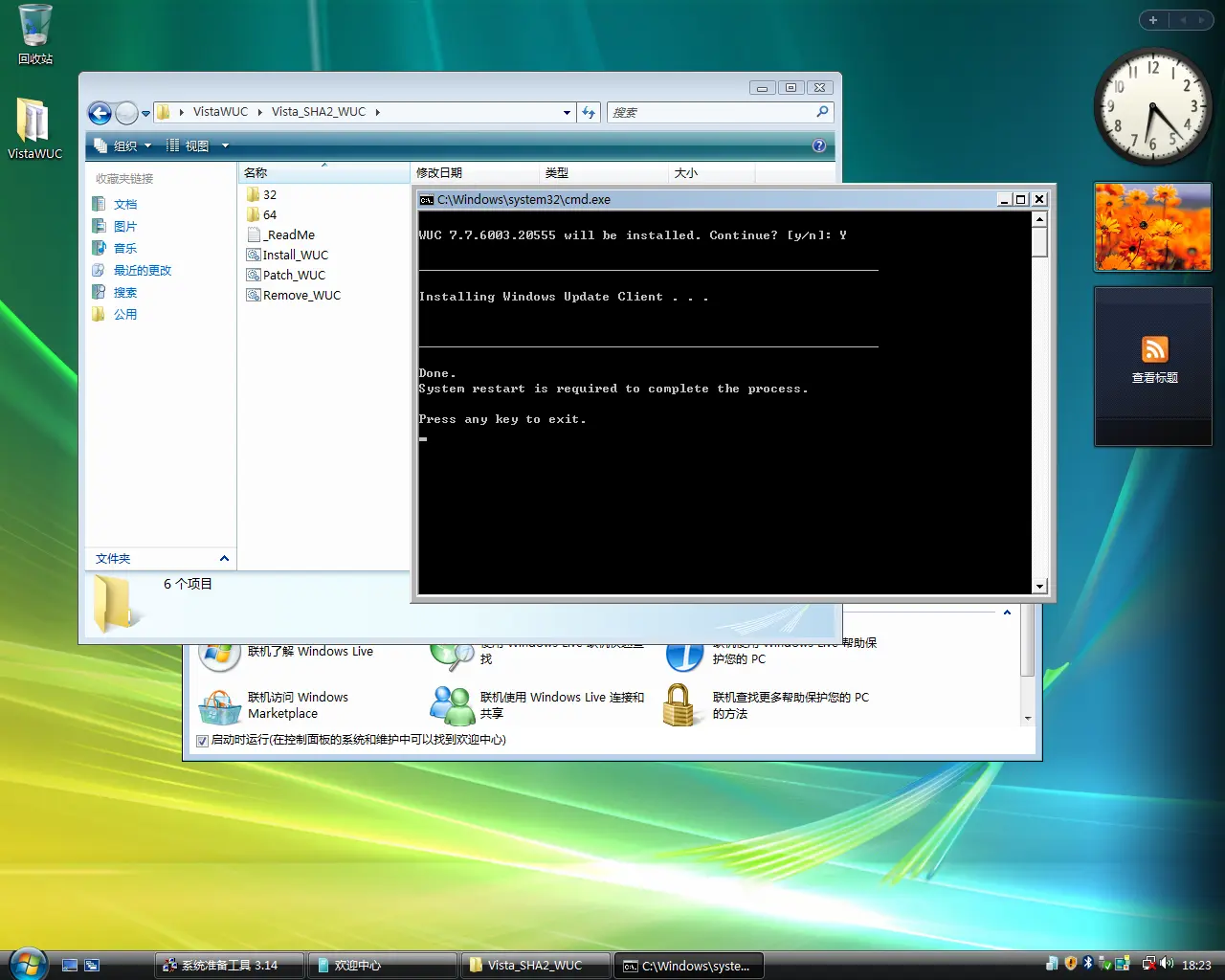Click the Bluetooth tray icon
The image size is (1225, 980).
tap(1088, 964)
